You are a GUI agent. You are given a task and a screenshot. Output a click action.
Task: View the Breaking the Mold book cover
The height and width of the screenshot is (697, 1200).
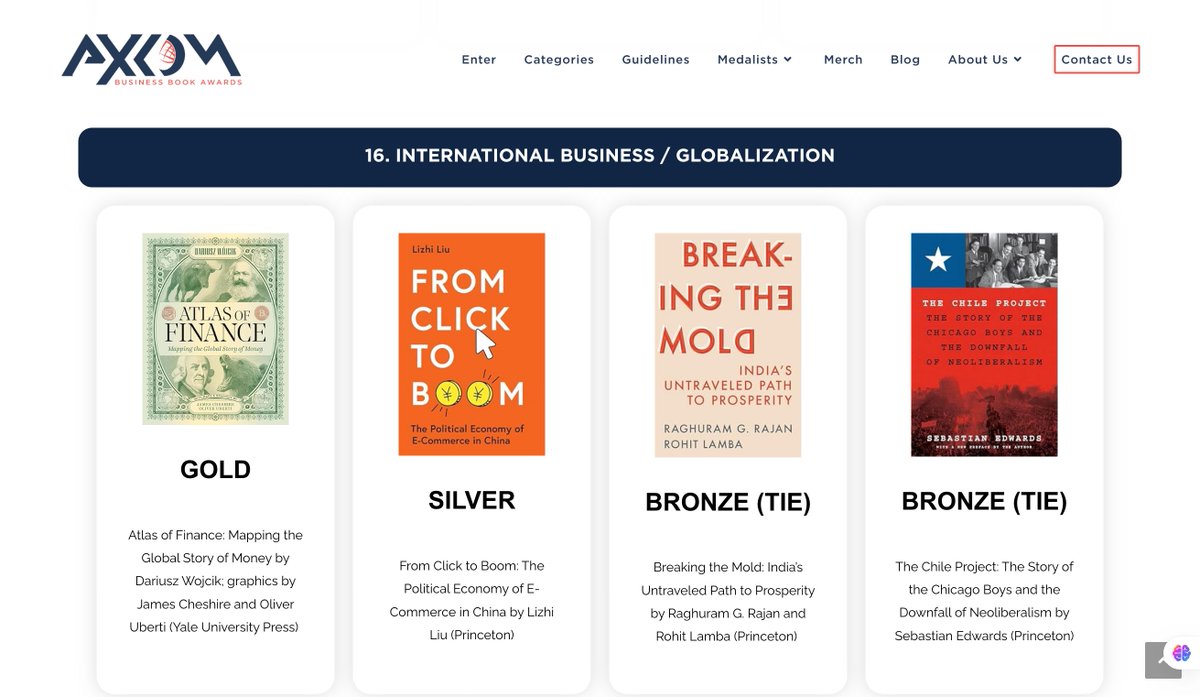728,345
